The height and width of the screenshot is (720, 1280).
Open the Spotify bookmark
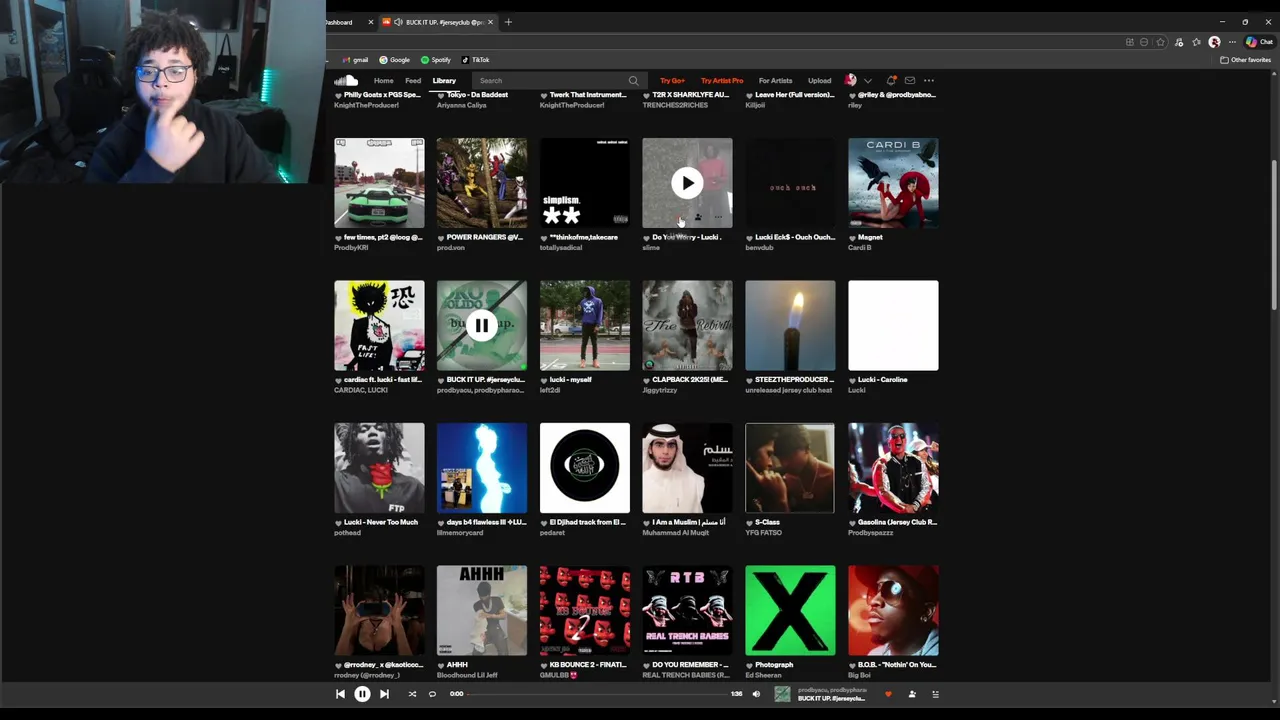pos(436,60)
